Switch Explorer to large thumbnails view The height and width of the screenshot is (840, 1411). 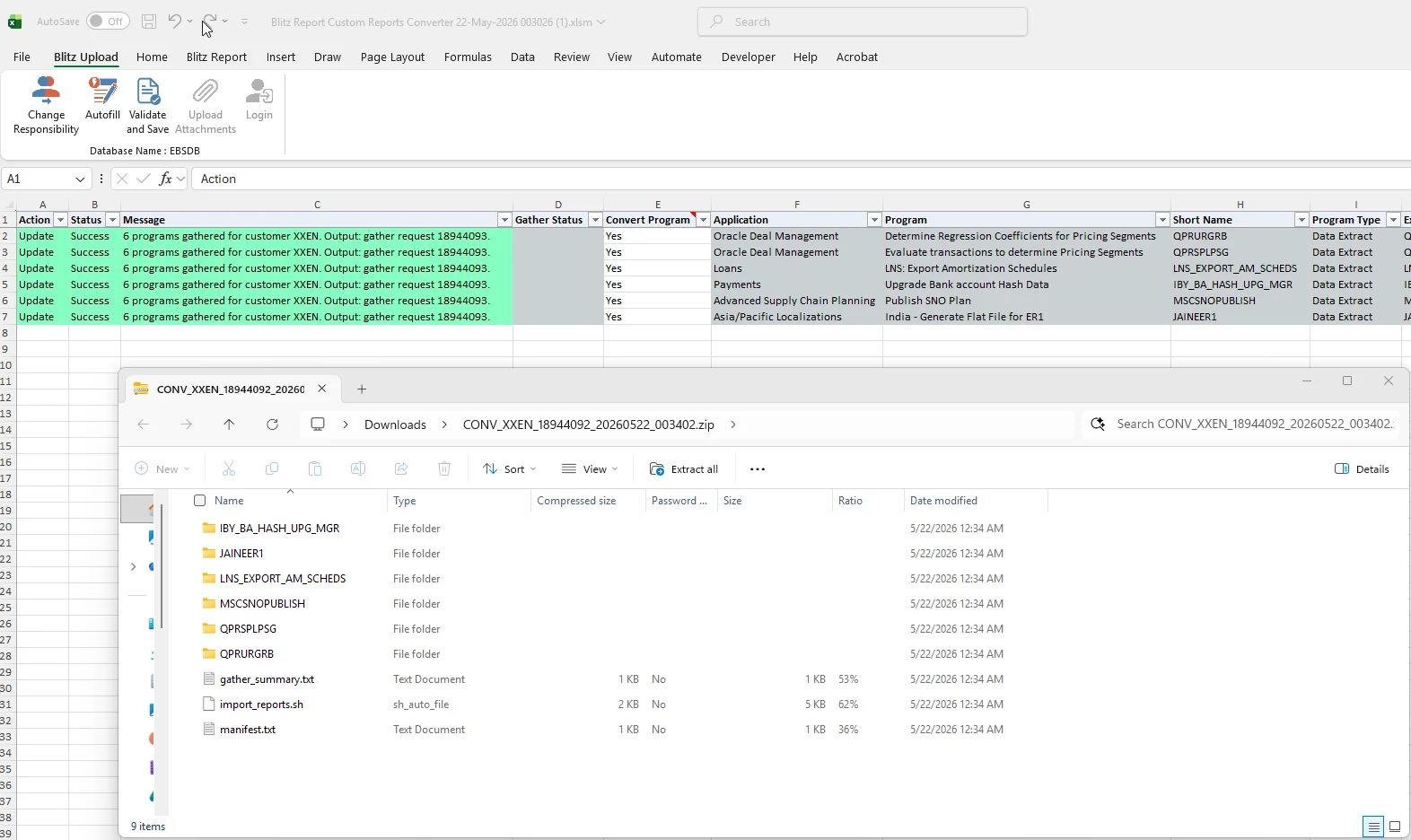[x=1395, y=827]
